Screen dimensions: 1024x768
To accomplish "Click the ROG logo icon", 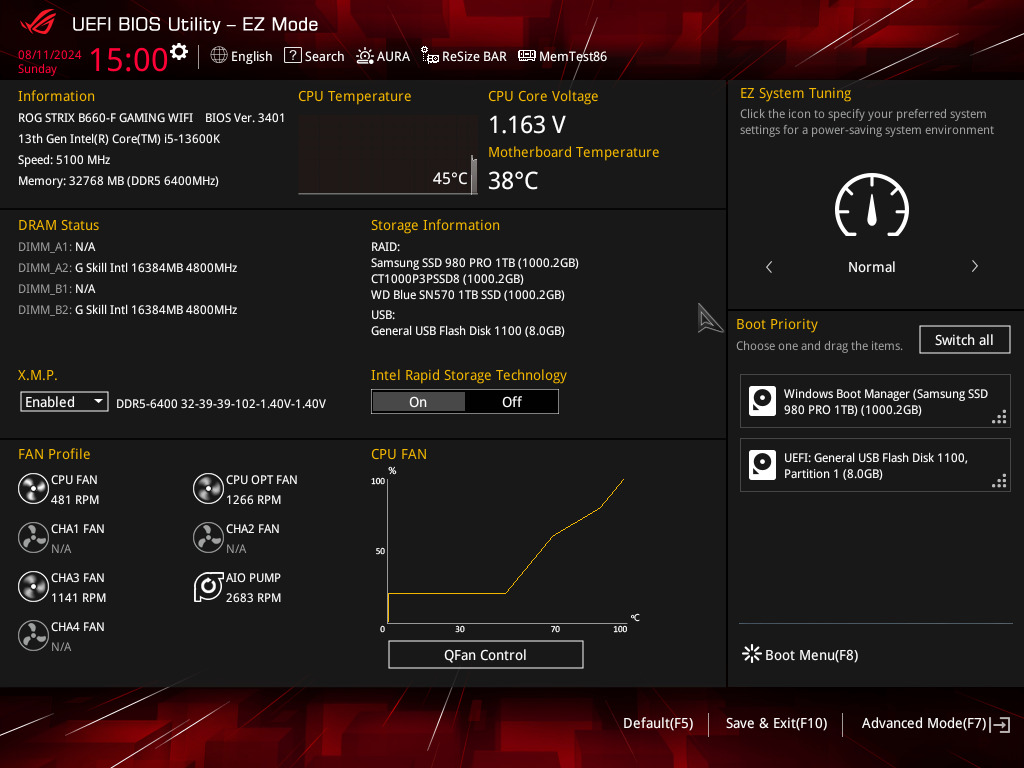I will point(38,24).
